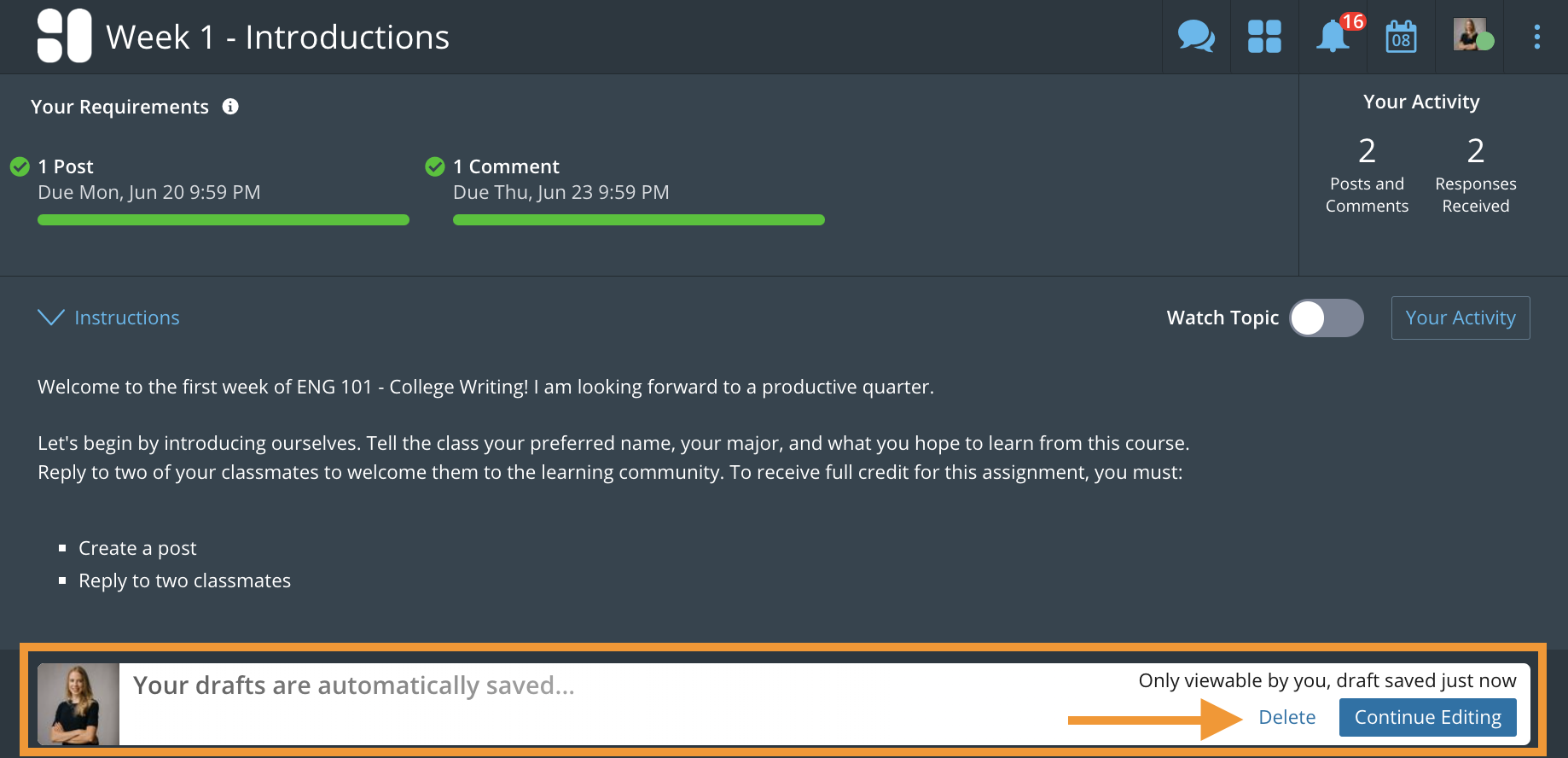
Task: Click the Instructions label link
Action: coord(127,318)
